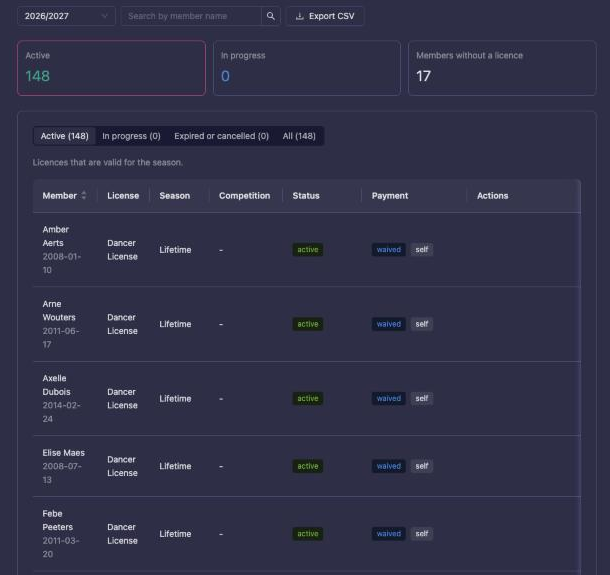Screen dimensions: 610x575
Task: Click the active badge for Febe Peeters
Action: tap(308, 534)
